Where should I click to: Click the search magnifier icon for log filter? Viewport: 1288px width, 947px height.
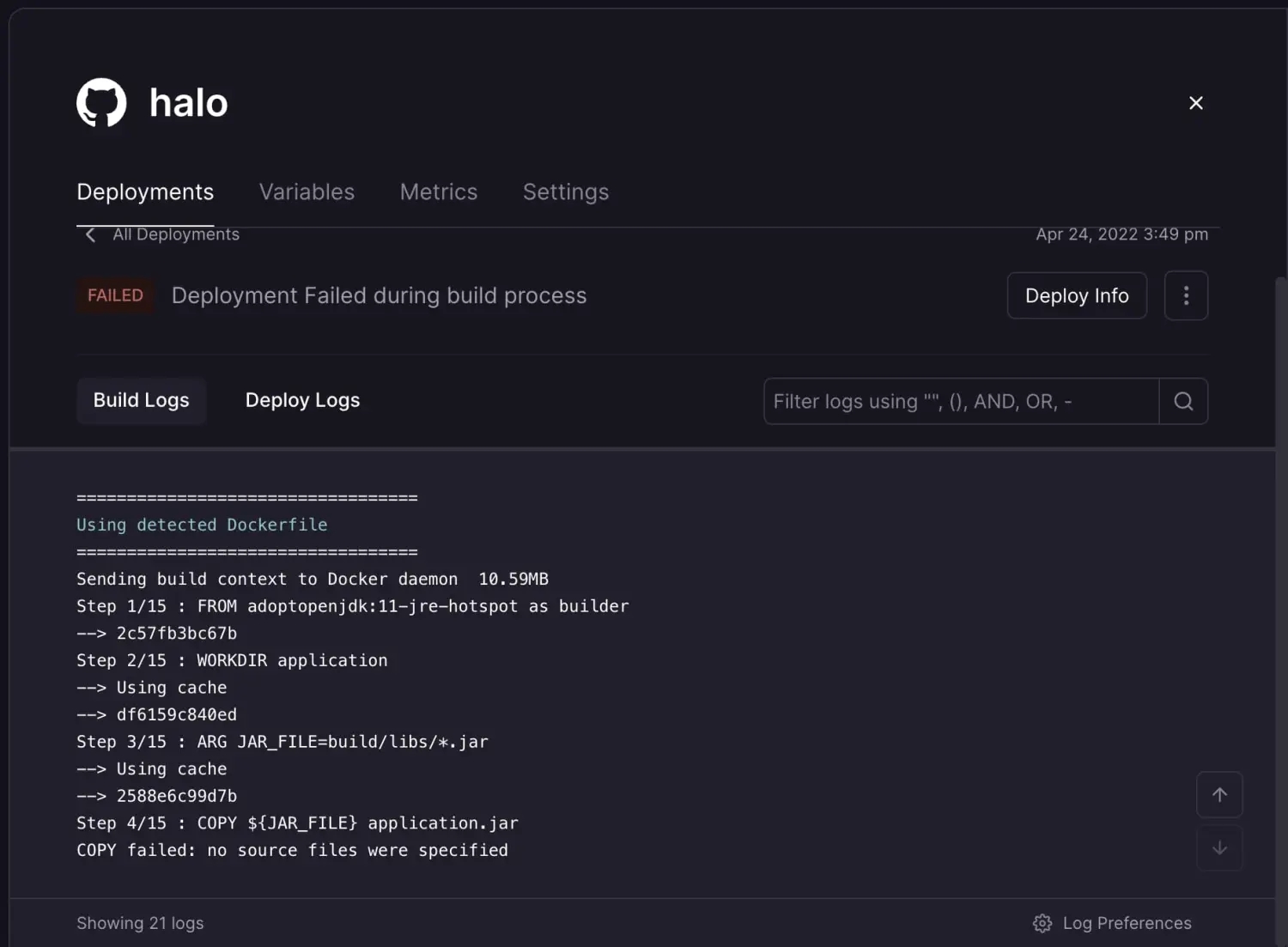tap(1183, 401)
